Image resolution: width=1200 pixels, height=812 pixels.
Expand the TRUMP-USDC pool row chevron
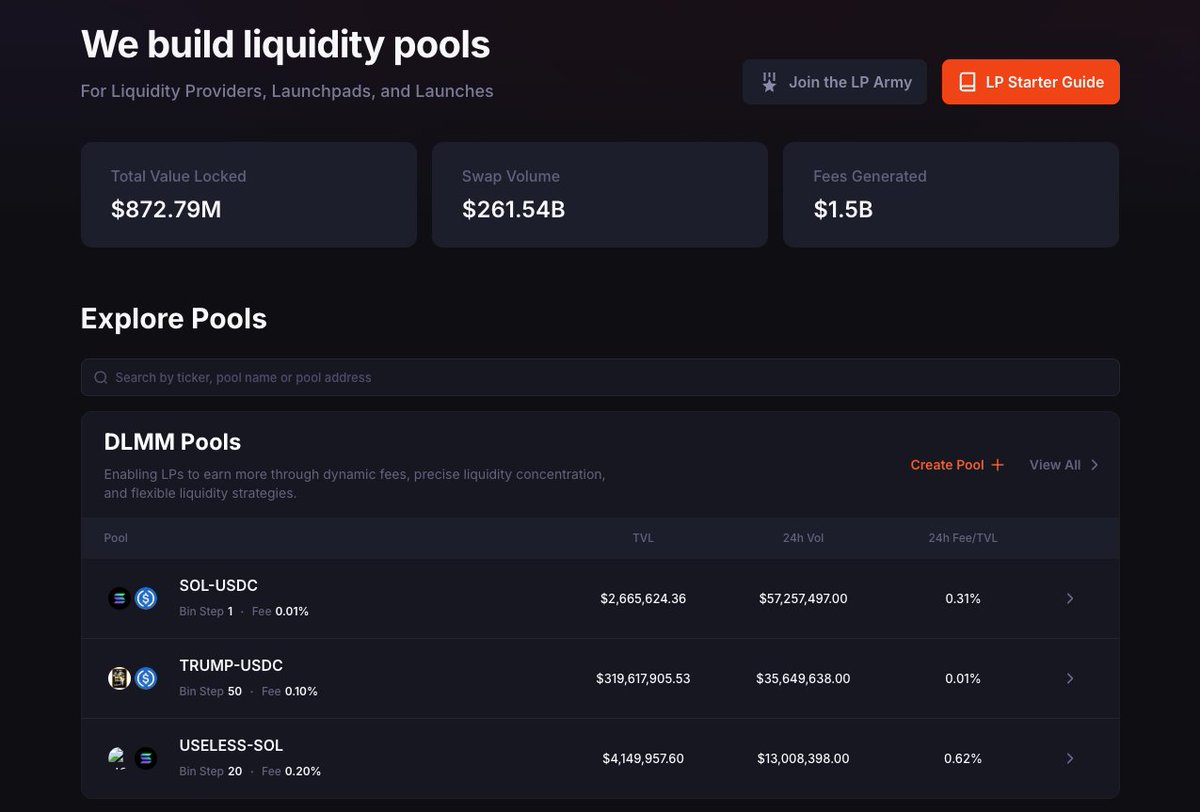coord(1069,678)
